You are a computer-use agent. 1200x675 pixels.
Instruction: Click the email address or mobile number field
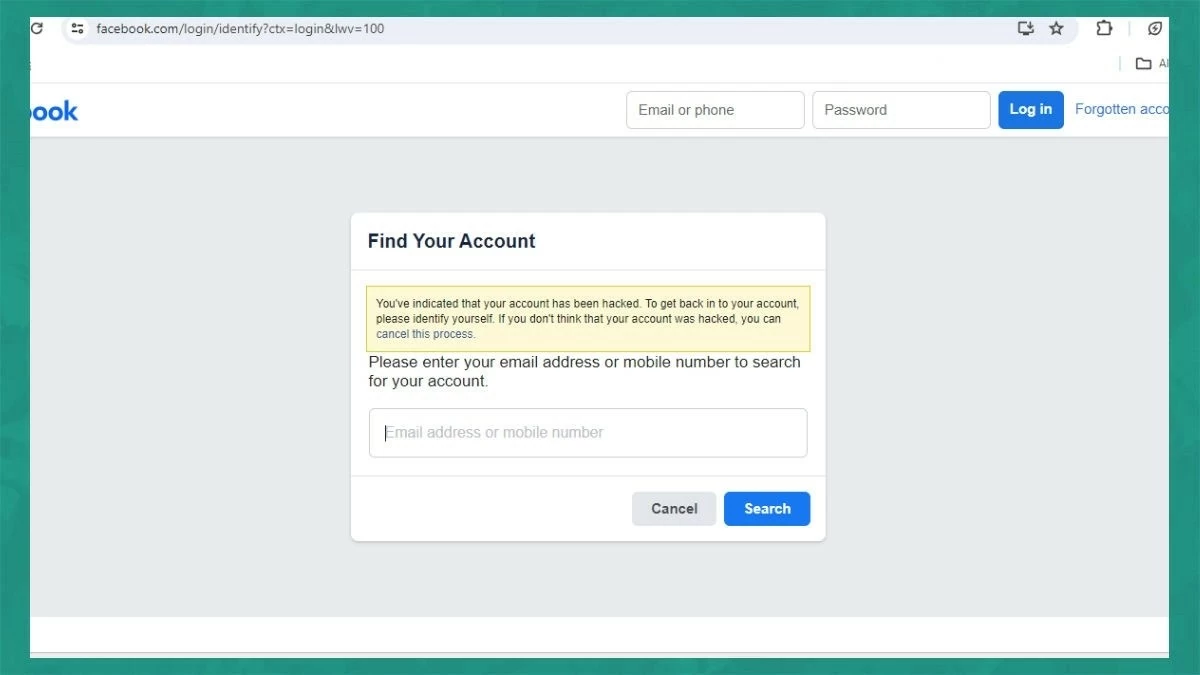587,432
